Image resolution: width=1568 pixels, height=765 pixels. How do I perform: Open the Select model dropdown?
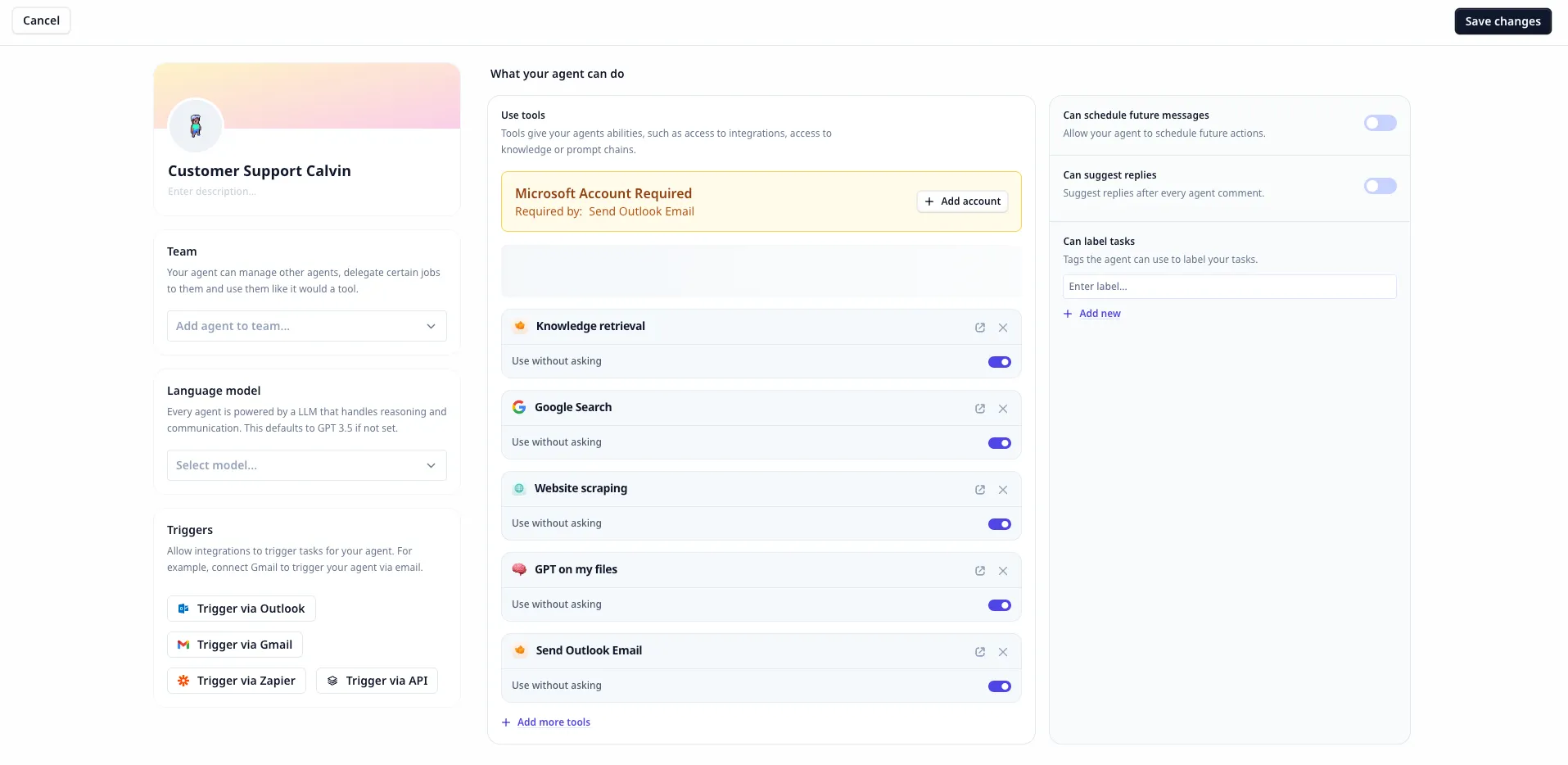click(306, 465)
